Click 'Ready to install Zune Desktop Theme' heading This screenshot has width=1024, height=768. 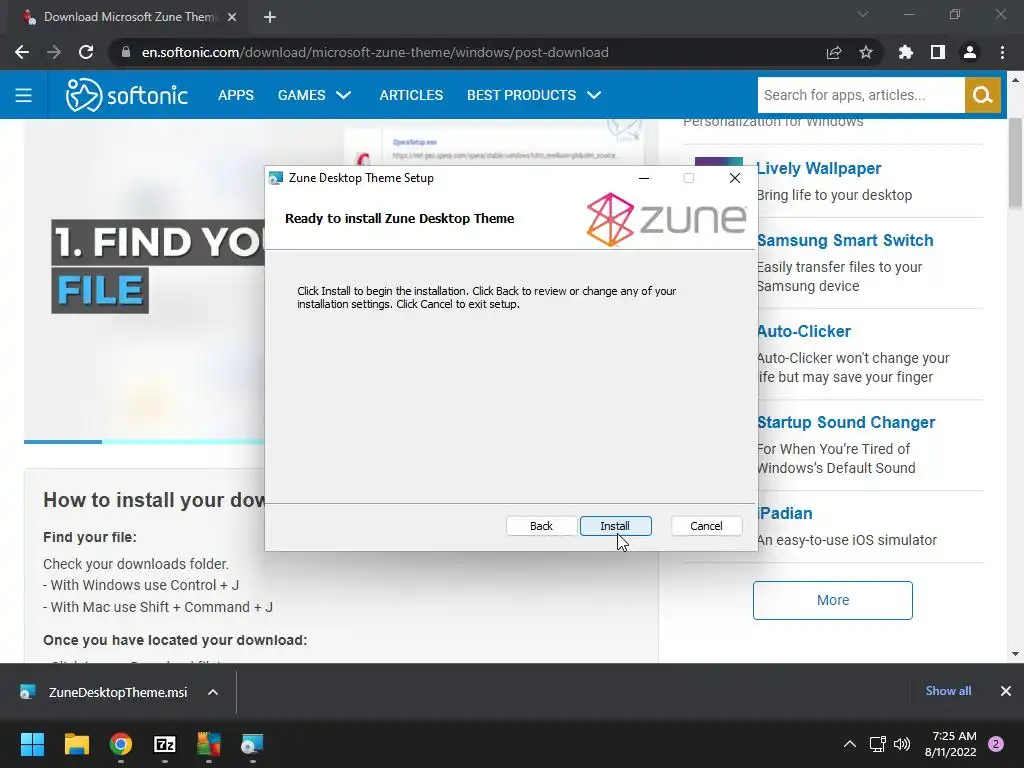[x=400, y=219]
